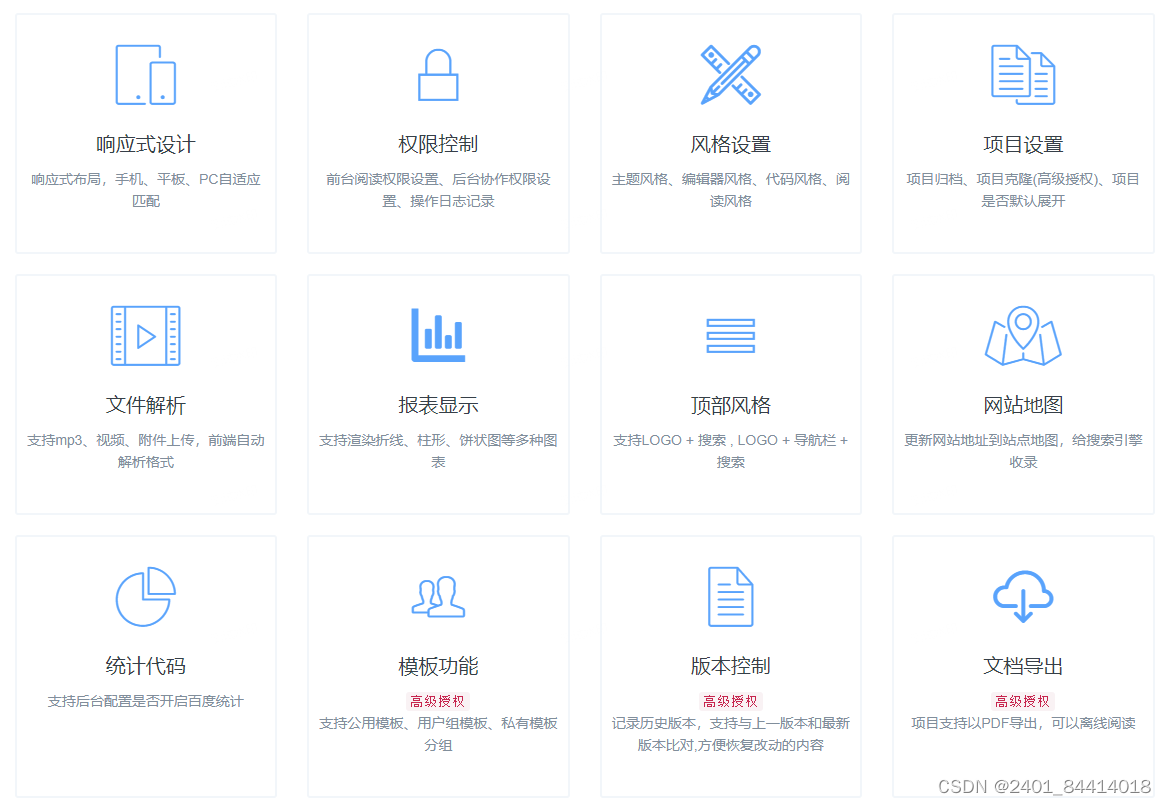Click the user group 模板功能 icon
Image resolution: width=1166 pixels, height=805 pixels.
437,597
